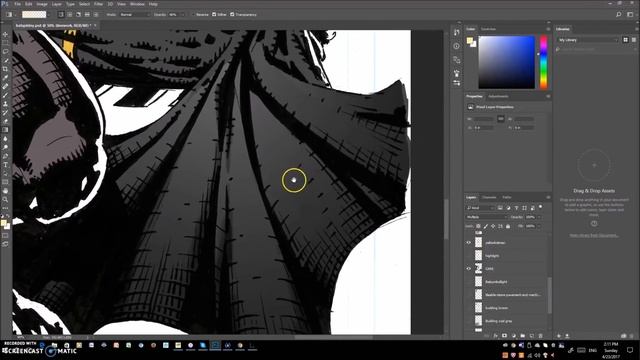640x360 pixels.
Task: Lock all with the padlock icon
Action: (508, 226)
